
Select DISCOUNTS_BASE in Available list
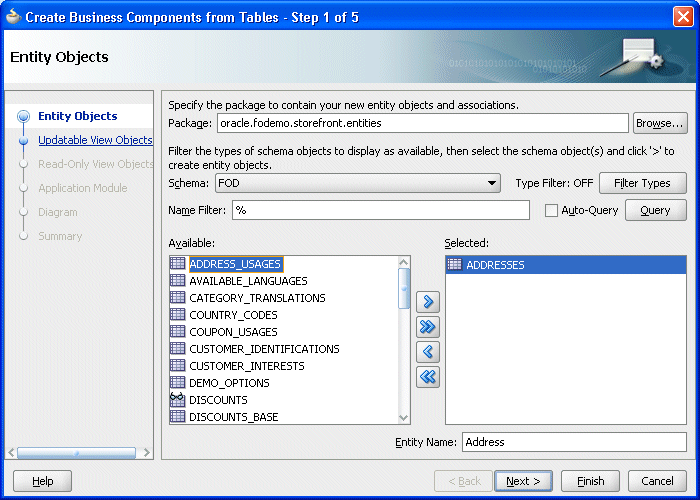233,417
